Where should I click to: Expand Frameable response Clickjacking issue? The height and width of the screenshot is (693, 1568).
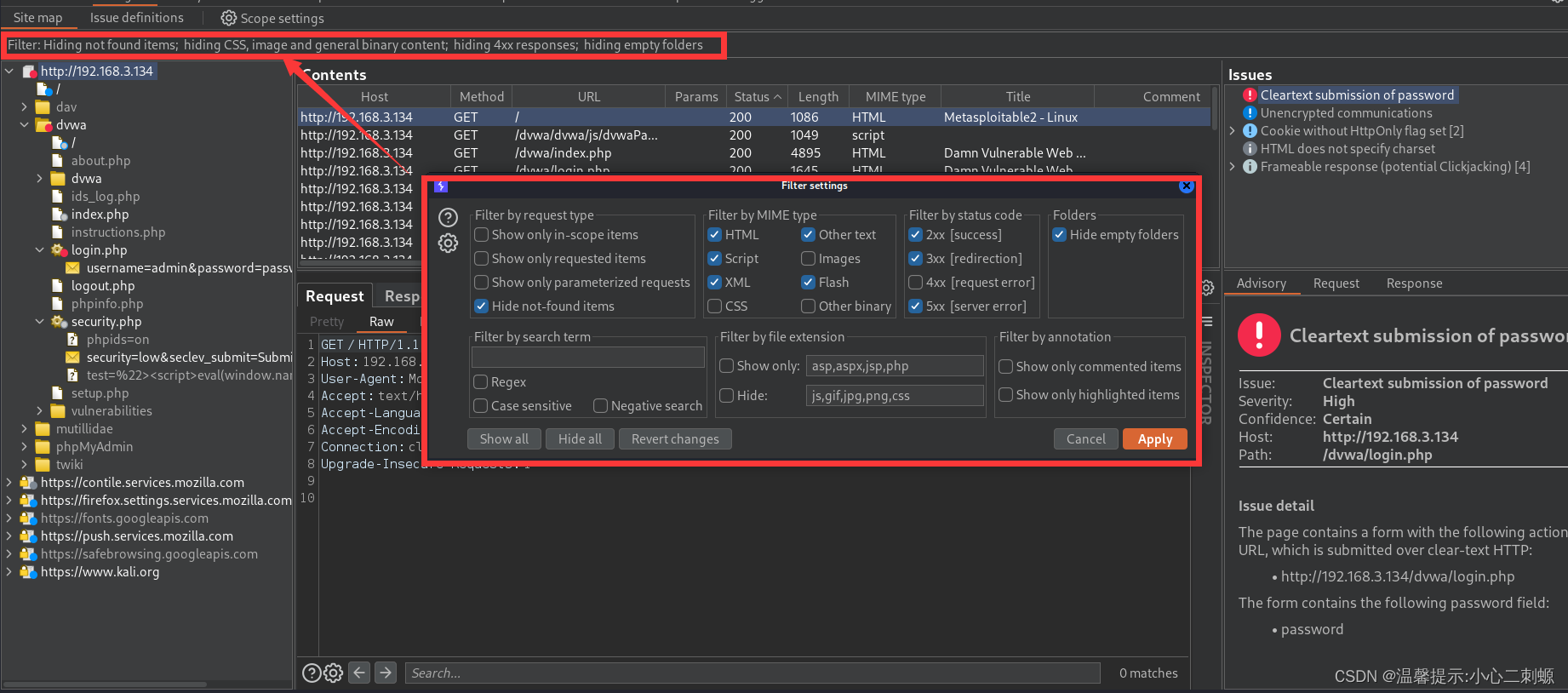coord(1232,167)
